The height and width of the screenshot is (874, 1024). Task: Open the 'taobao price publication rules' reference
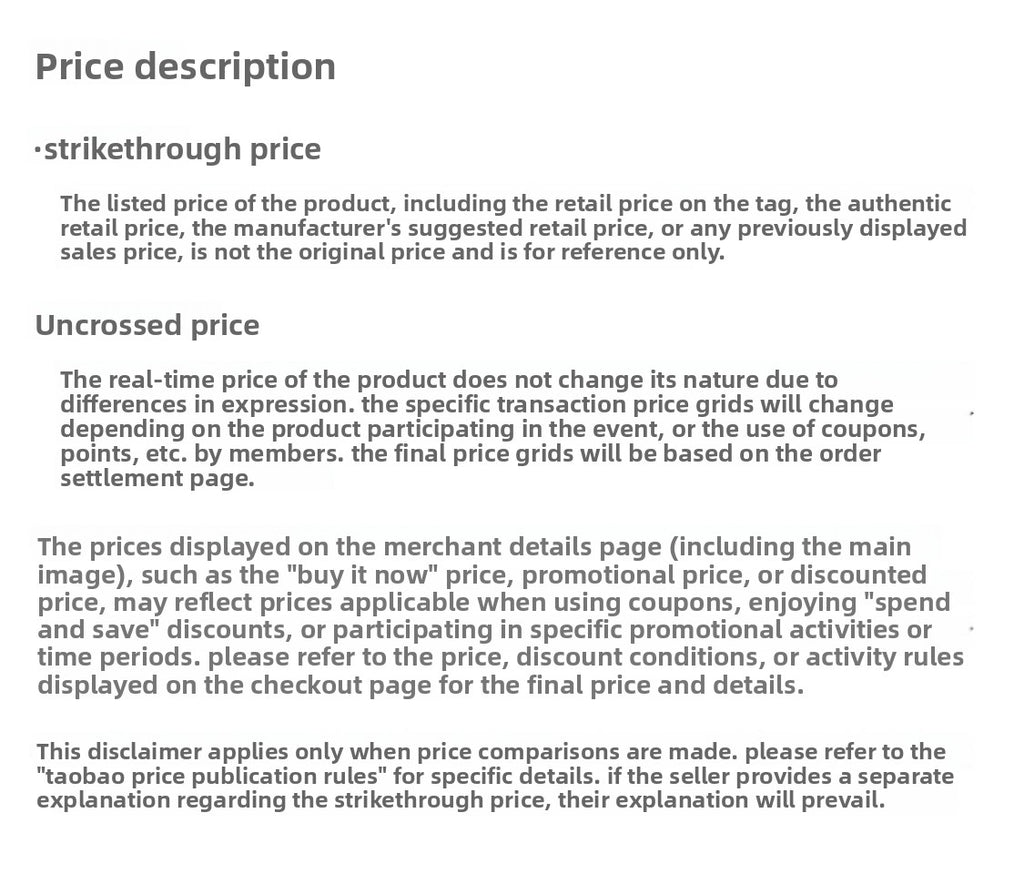tap(211, 776)
